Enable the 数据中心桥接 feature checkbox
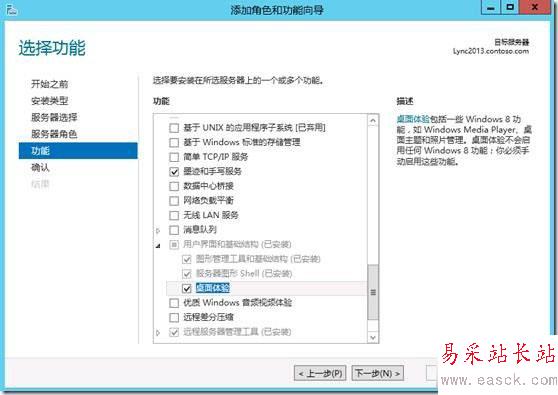Image resolution: width=558 pixels, height=395 pixels. 174,186
